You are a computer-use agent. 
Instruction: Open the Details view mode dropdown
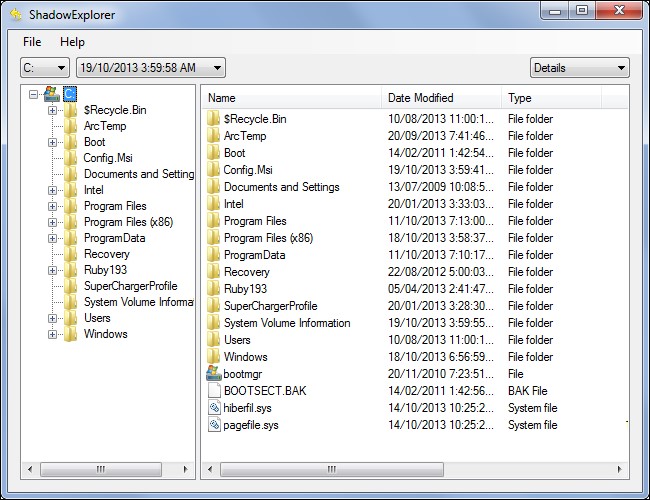(x=580, y=68)
